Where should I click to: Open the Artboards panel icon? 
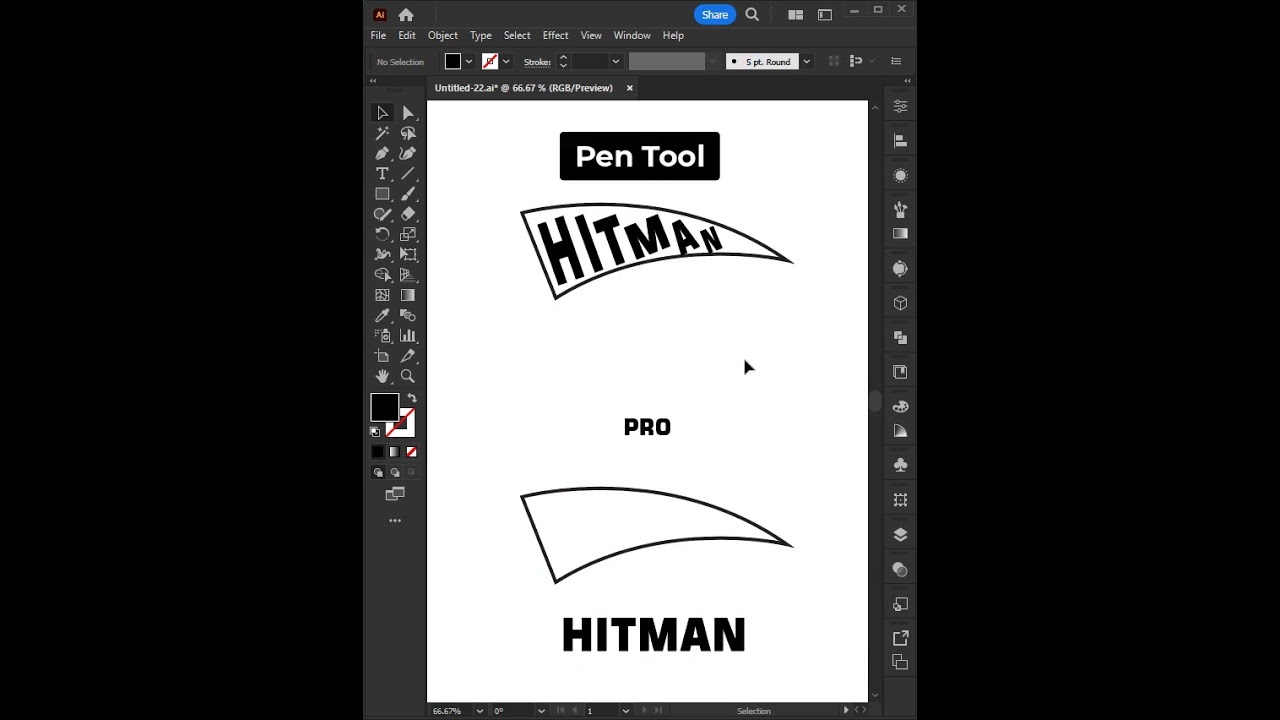[x=900, y=662]
